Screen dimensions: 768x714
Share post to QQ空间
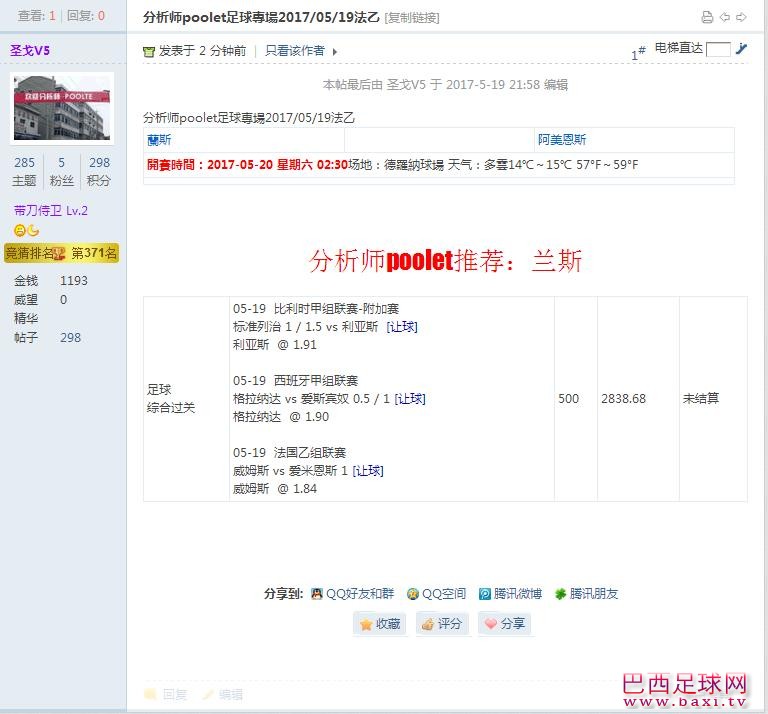[x=438, y=593]
